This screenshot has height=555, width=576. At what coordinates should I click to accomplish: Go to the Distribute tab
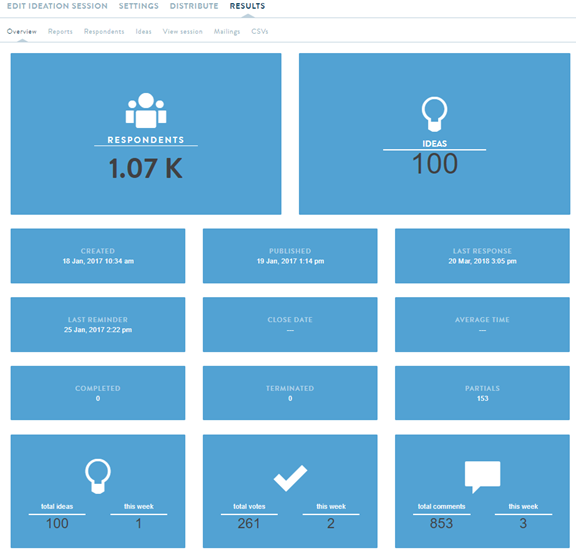pos(194,6)
